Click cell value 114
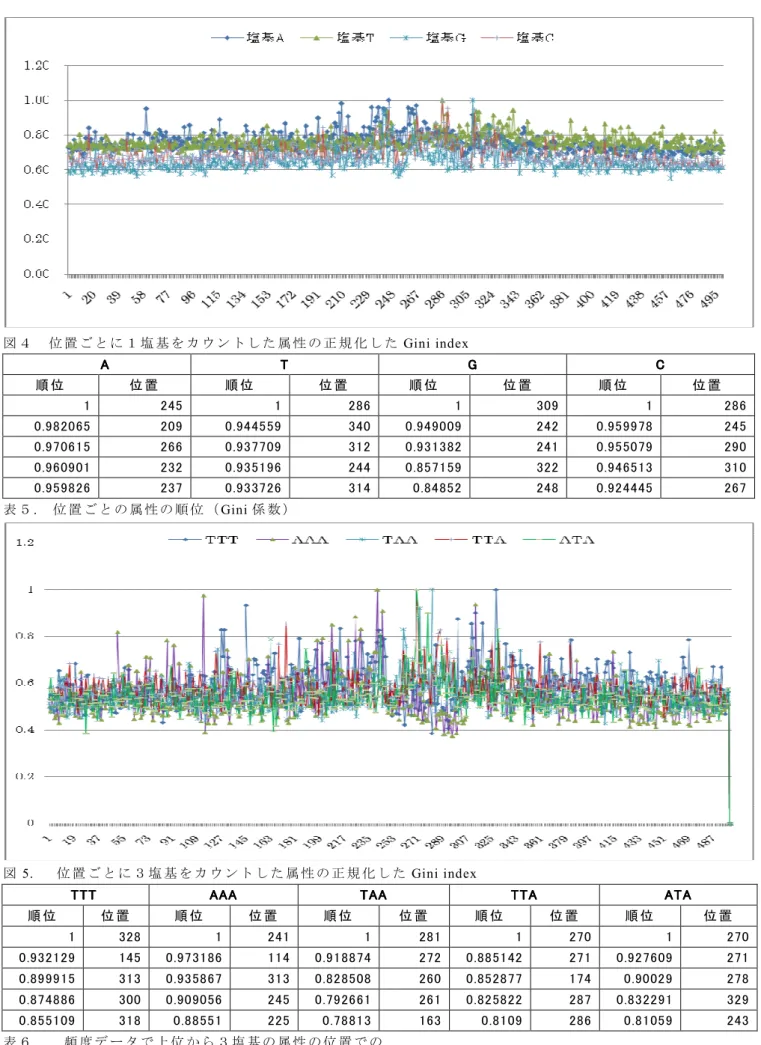Image resolution: width=761 pixels, height=1045 pixels. [x=279, y=958]
